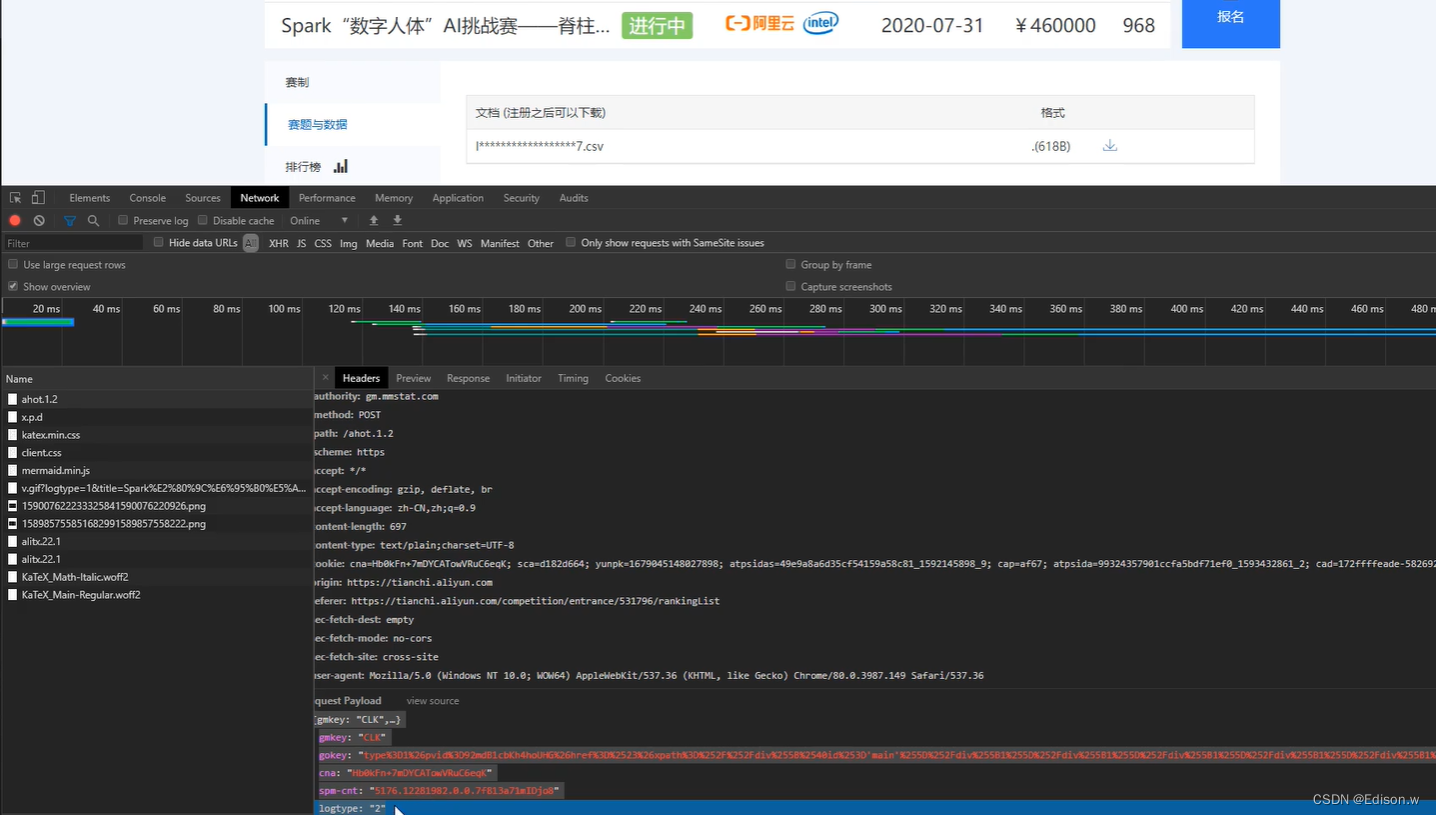Click the network Filter input field
This screenshot has width=1436, height=815.
click(x=74, y=243)
